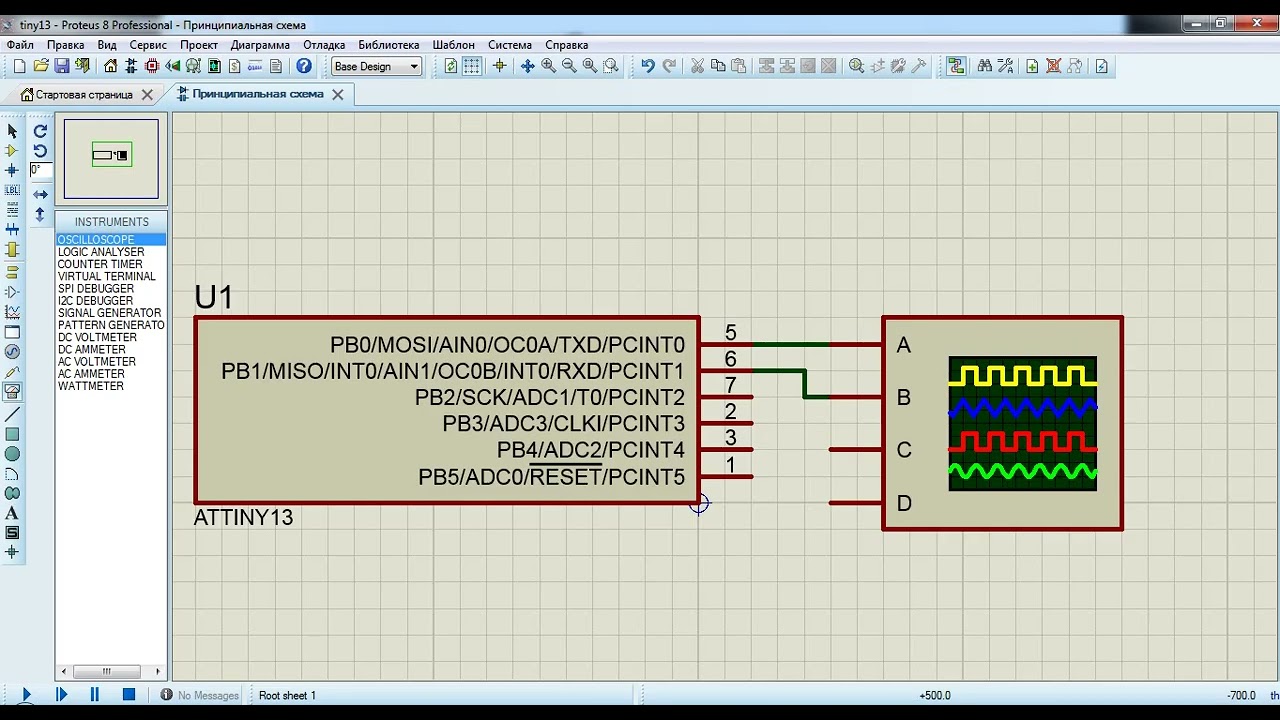Viewport: 1280px width, 720px height.
Task: Open the Правка menu
Action: [x=65, y=45]
